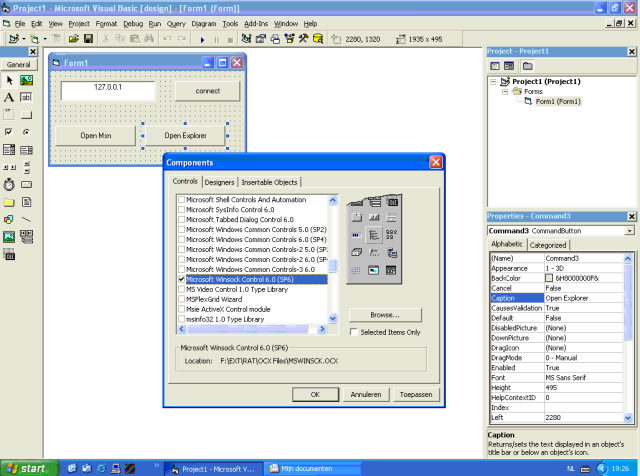Select the TextBox tool in toolbox

[x=27, y=98]
